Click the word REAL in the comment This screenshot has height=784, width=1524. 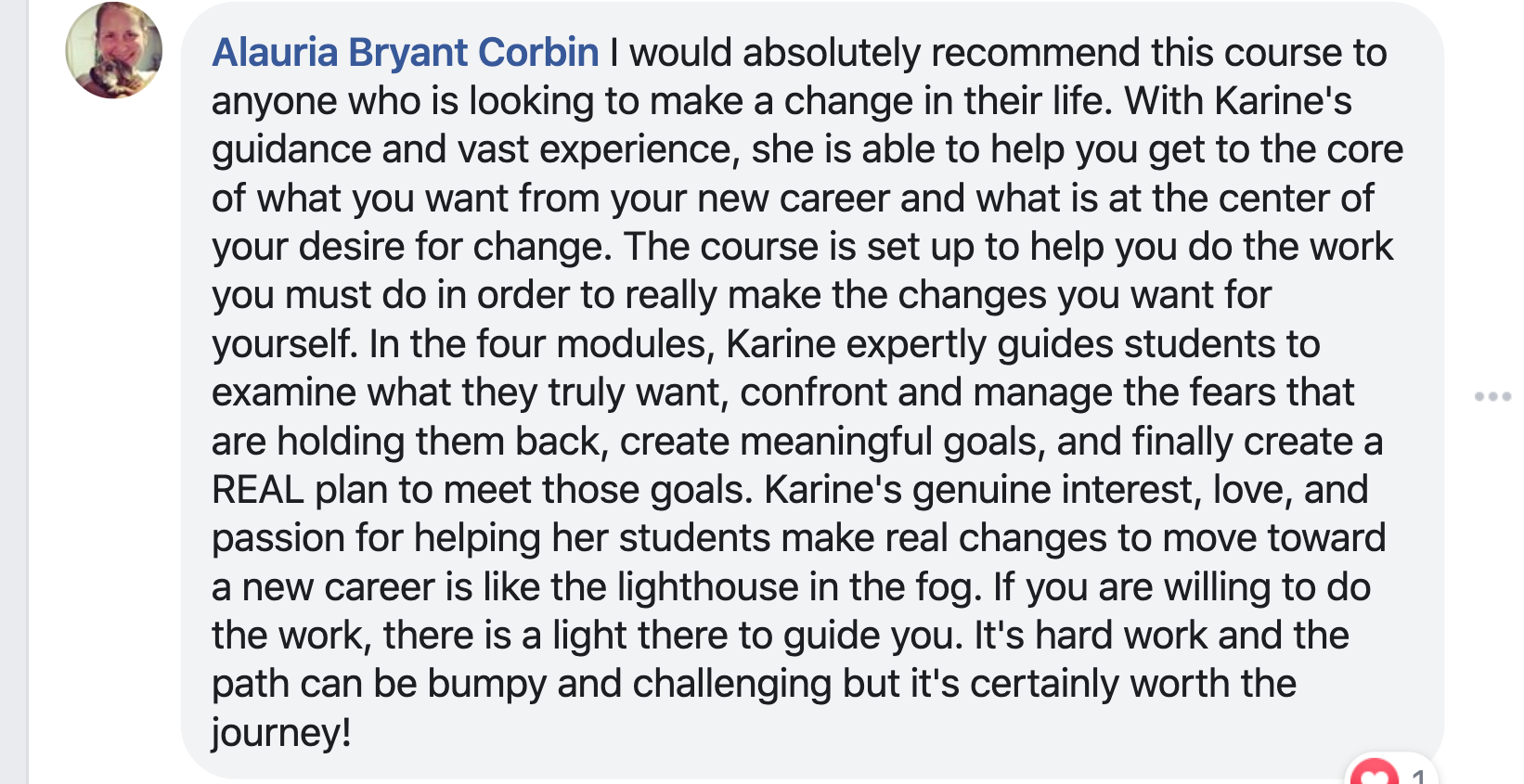[258, 490]
